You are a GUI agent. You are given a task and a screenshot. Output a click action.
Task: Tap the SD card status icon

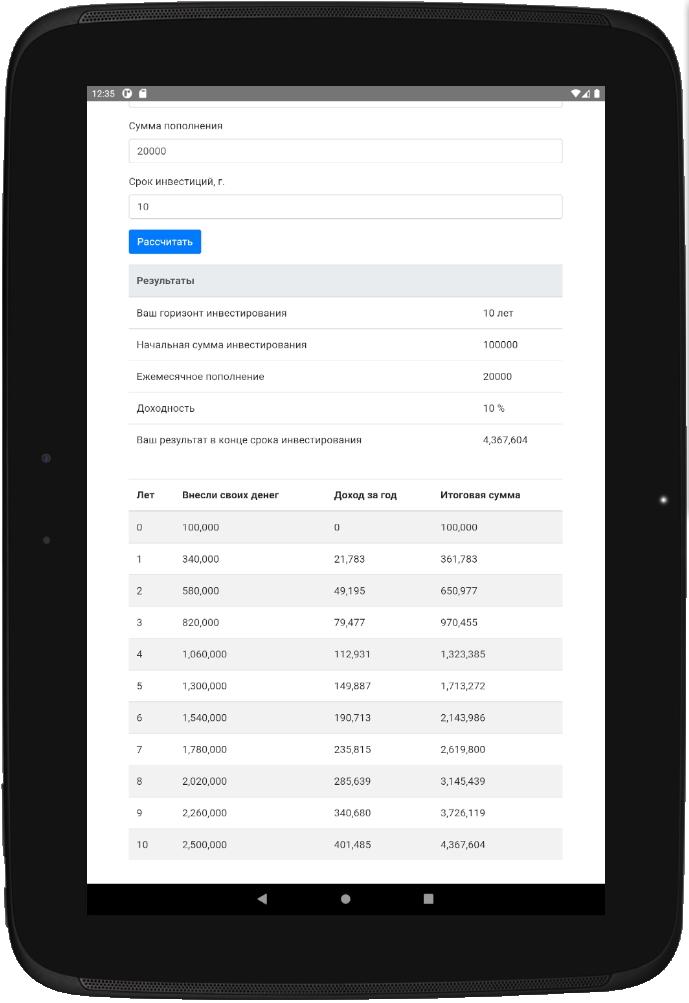pos(143,93)
